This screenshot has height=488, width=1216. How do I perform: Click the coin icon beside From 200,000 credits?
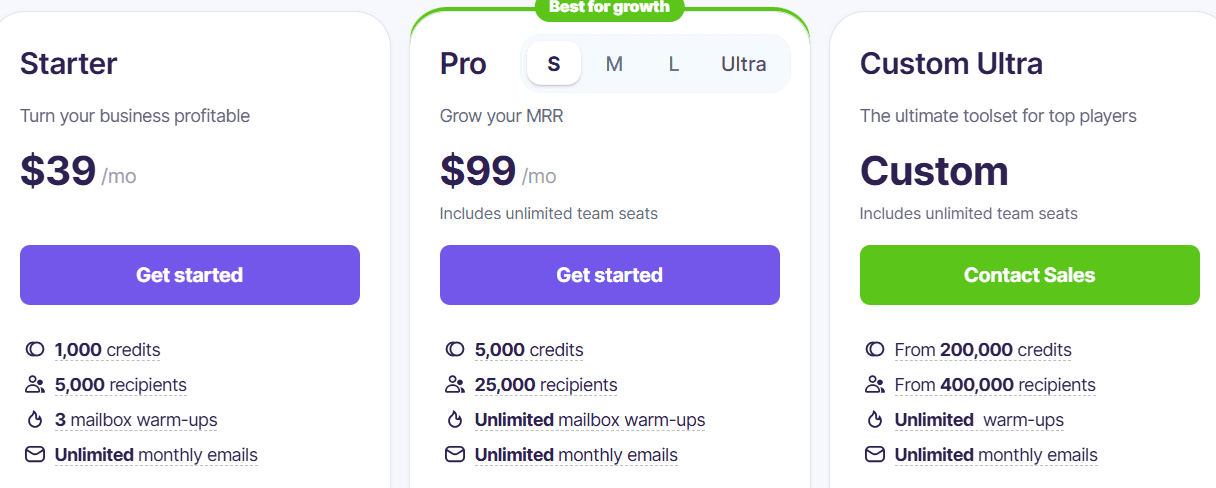pyautogui.click(x=875, y=350)
